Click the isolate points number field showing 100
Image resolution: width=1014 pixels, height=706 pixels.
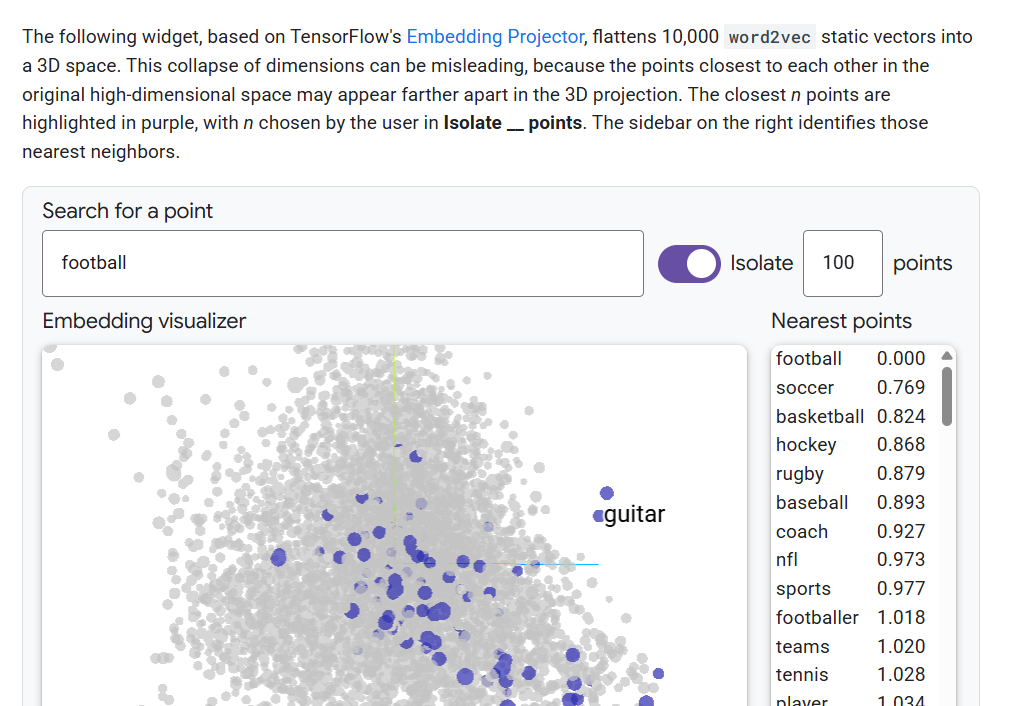(x=842, y=263)
